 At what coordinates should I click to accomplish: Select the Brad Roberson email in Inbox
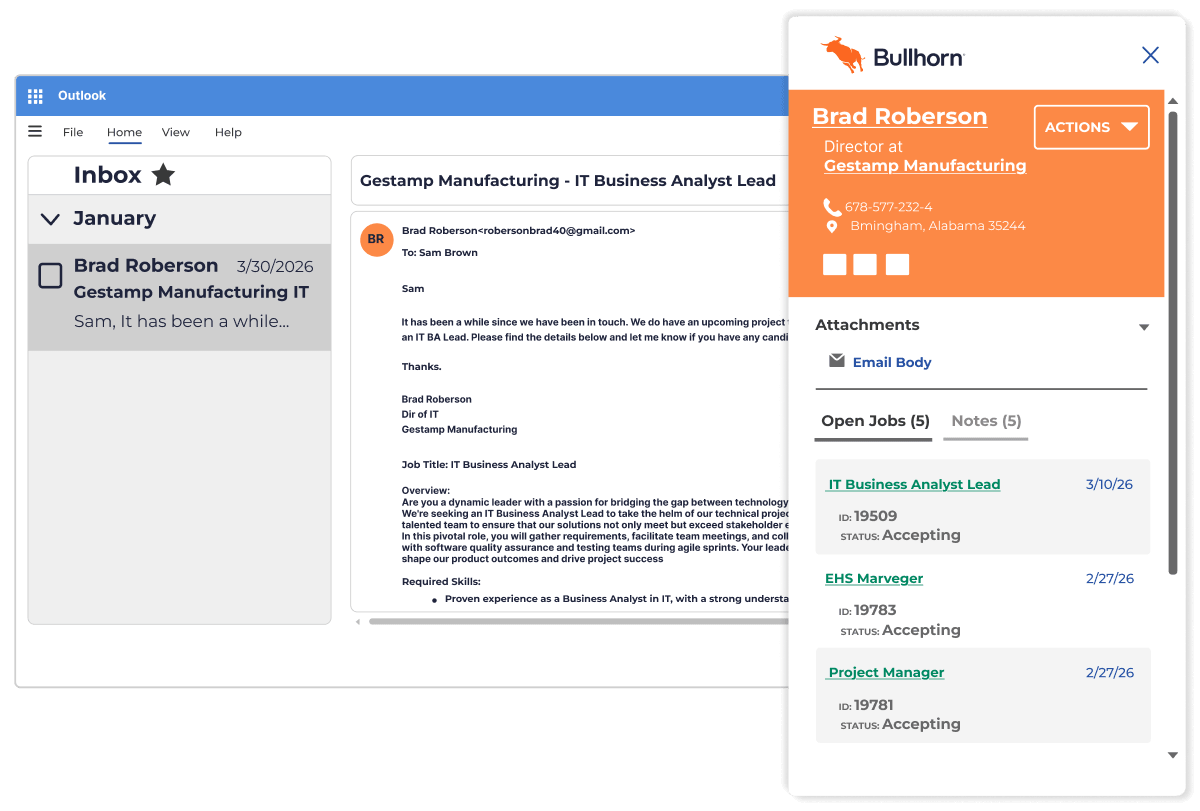tap(179, 297)
